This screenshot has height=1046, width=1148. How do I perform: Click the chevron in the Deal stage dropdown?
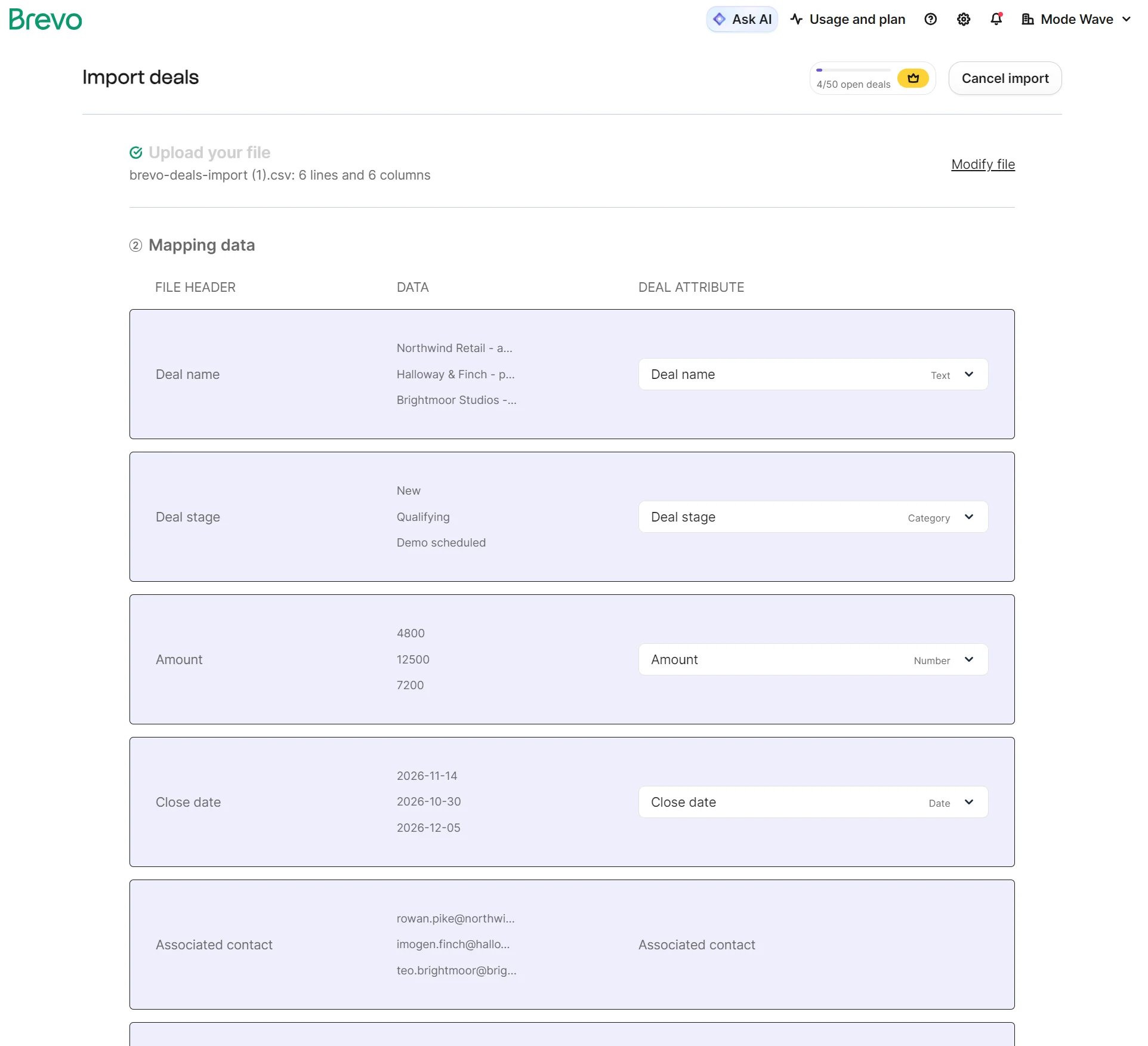click(969, 517)
